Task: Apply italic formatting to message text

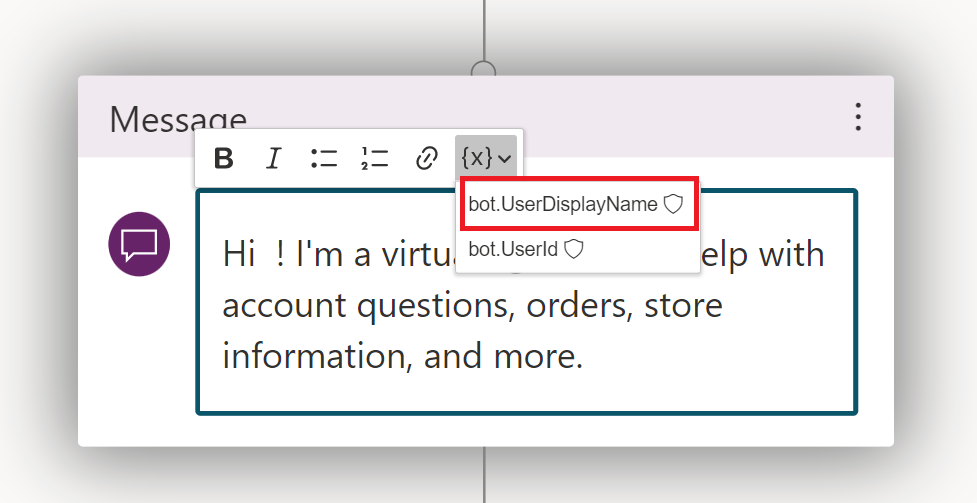Action: [274, 158]
